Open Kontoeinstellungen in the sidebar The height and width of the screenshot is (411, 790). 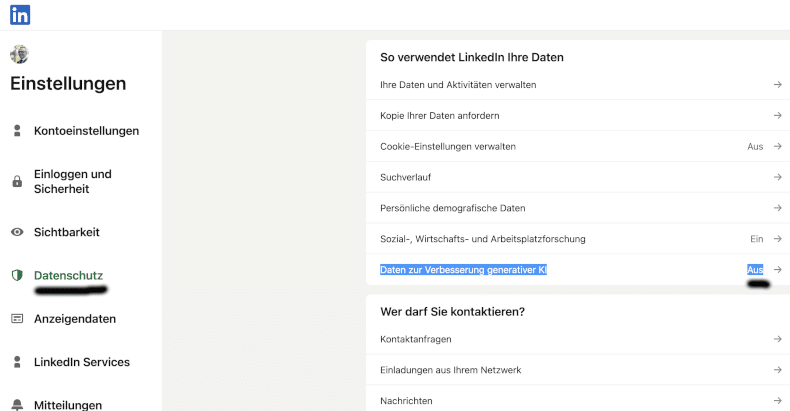click(x=86, y=131)
